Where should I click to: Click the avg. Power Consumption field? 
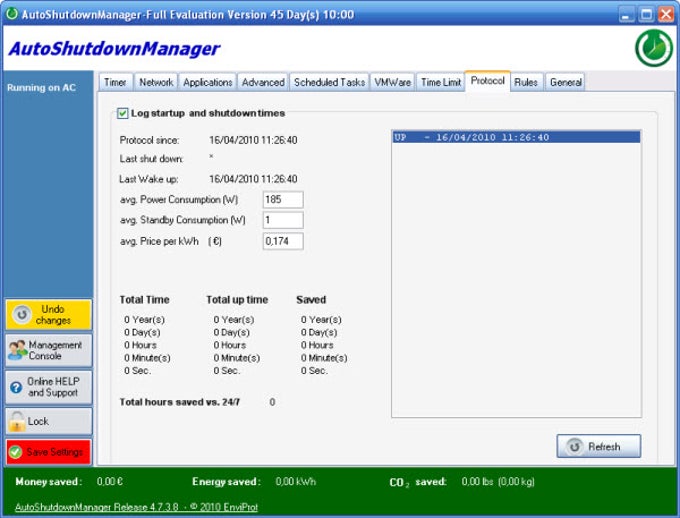click(283, 200)
